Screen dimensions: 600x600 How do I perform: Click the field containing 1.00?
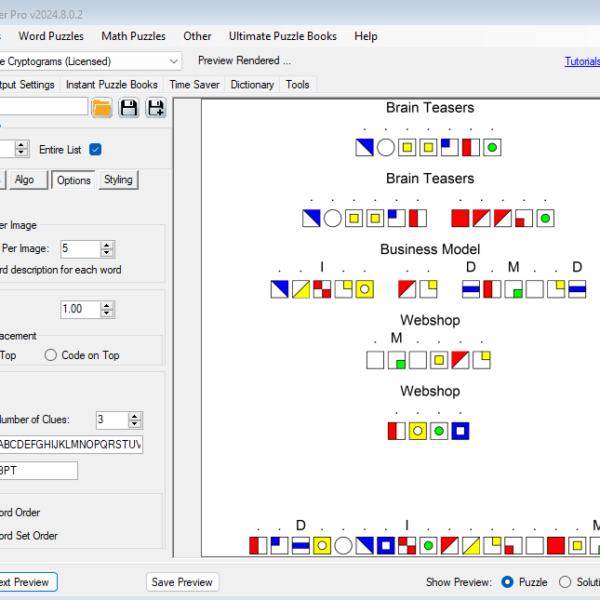coord(80,309)
